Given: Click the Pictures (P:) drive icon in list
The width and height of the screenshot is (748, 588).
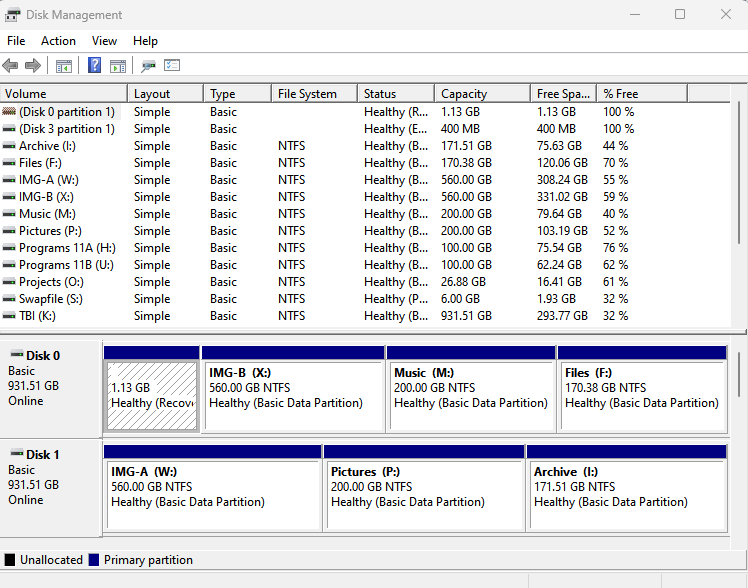Looking at the screenshot, I should [x=9, y=231].
